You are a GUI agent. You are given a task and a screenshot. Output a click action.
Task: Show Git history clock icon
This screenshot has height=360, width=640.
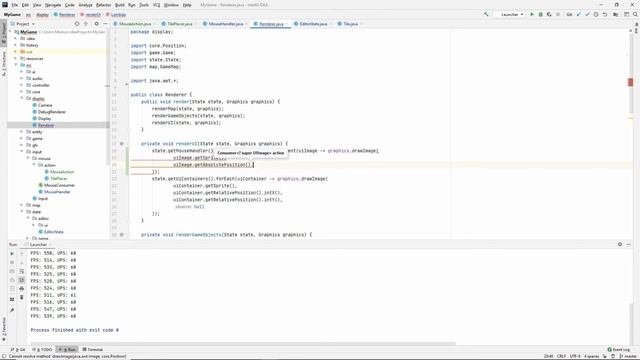(596, 14)
